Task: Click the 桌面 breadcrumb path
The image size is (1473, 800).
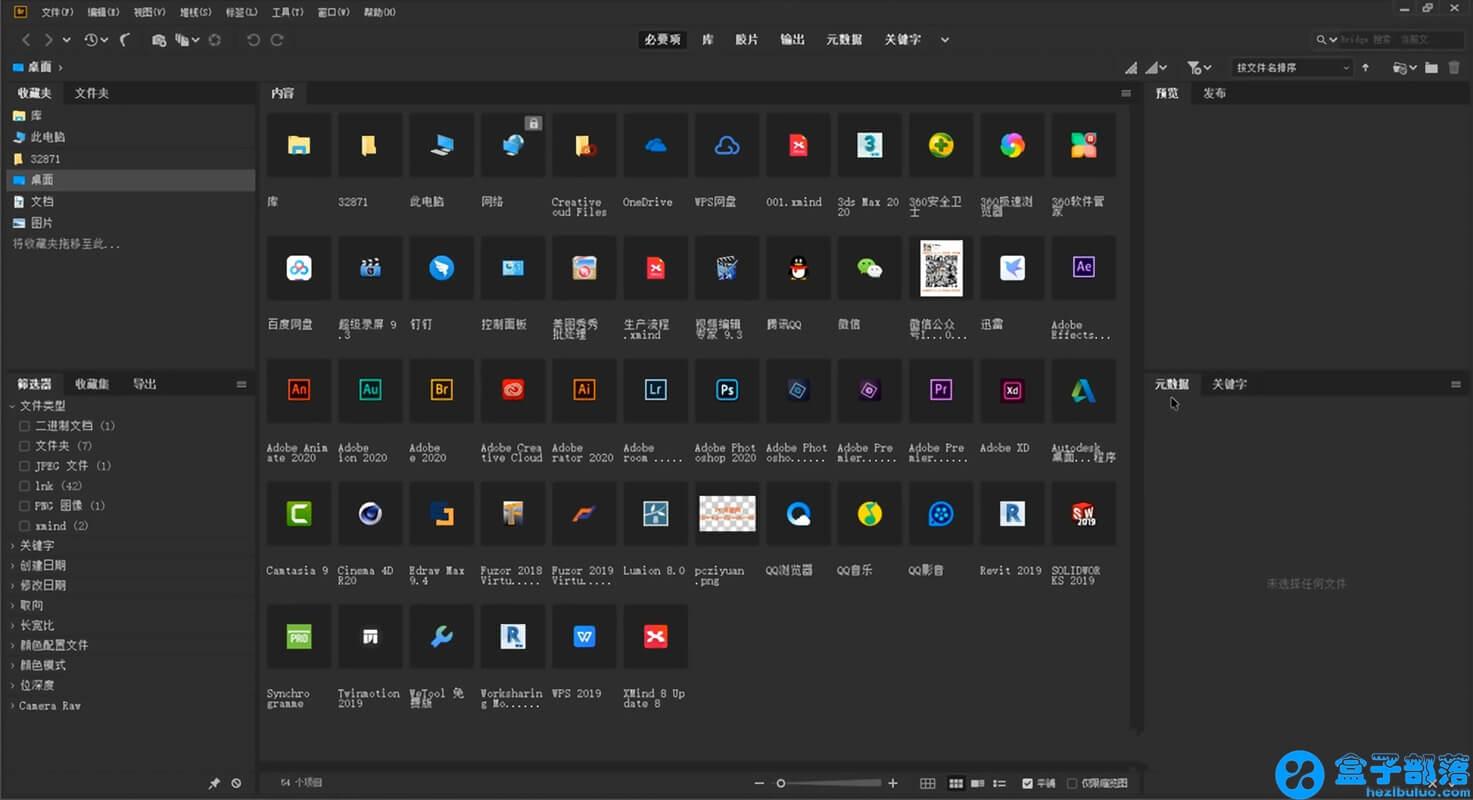Action: tap(39, 67)
